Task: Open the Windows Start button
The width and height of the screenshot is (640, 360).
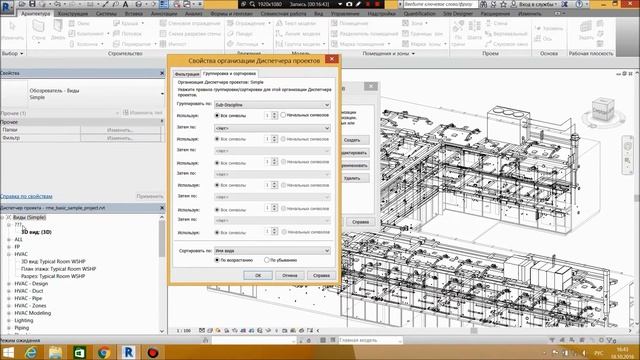Action: point(8,352)
